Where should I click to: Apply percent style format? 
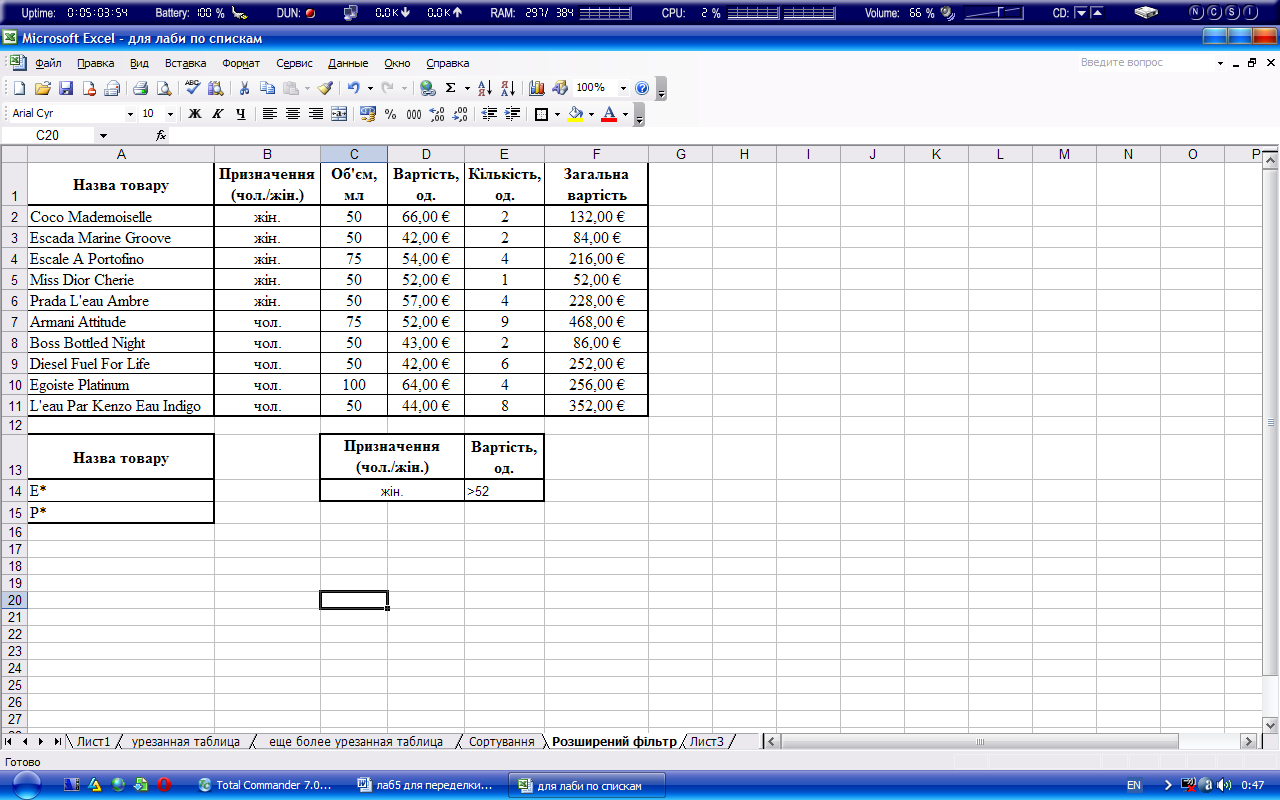pos(390,114)
